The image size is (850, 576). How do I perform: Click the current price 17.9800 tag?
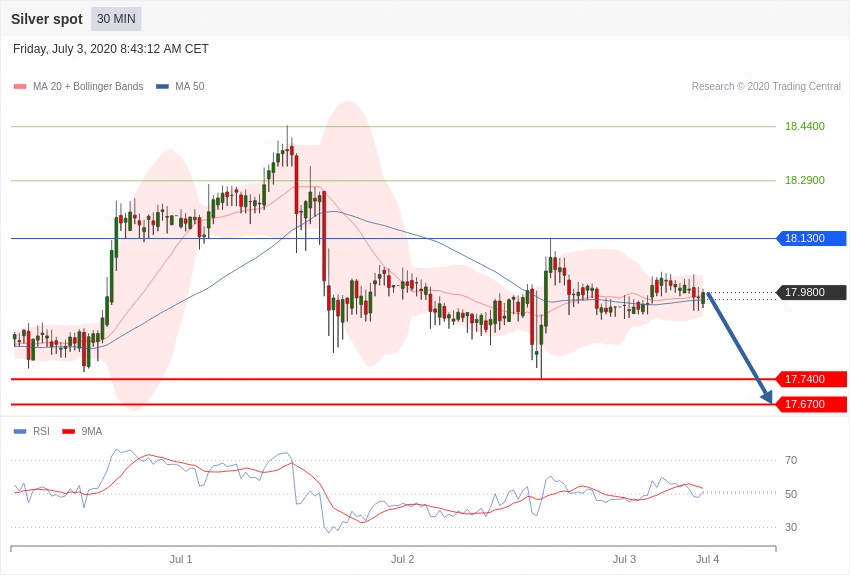808,293
